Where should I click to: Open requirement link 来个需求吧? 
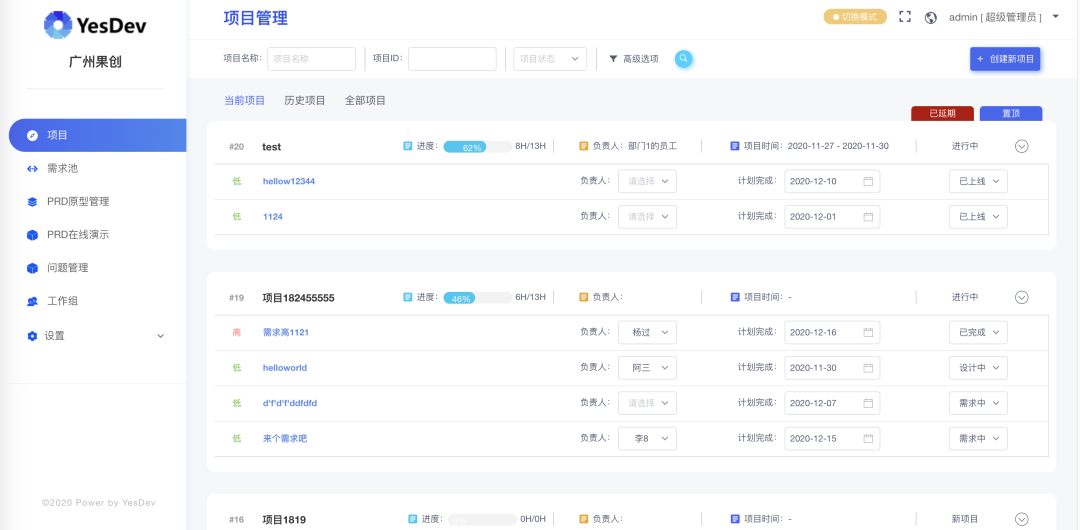point(284,438)
